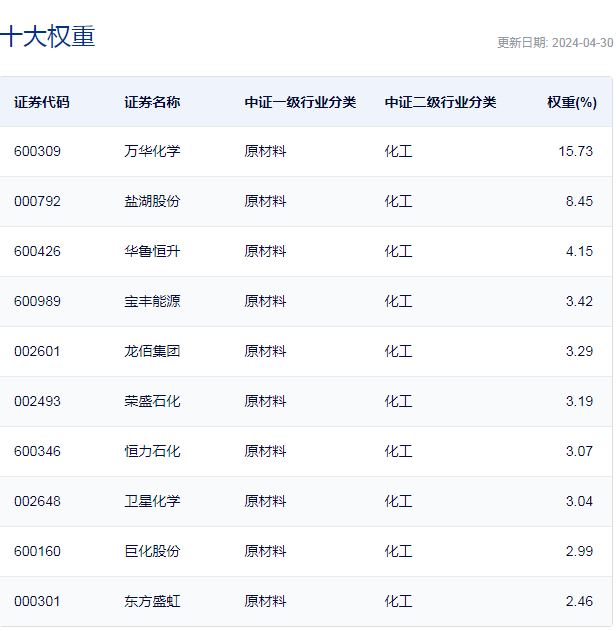
Task: Select stock code 600426
Action: click(x=37, y=252)
